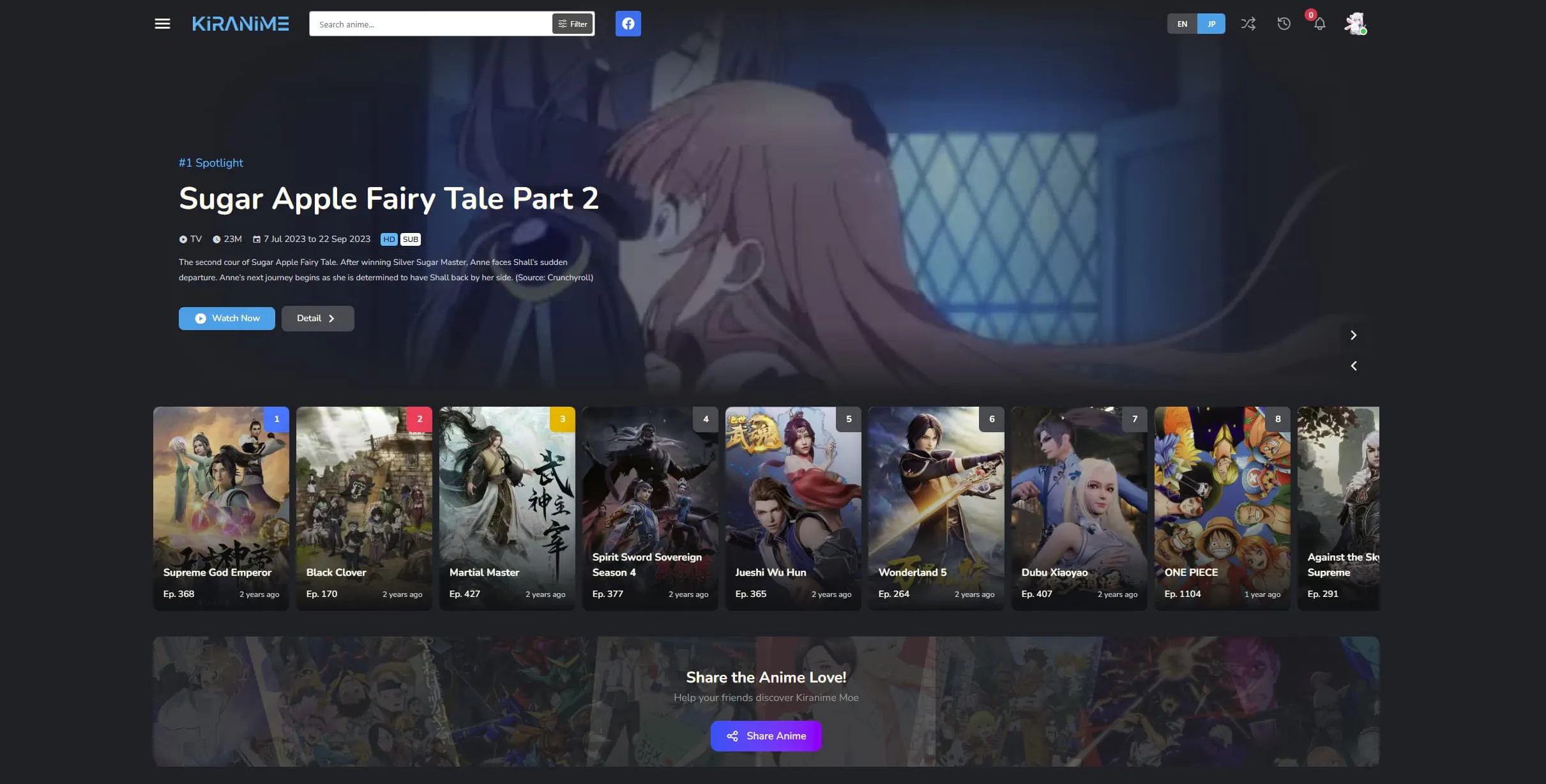Go to next spotlight slide

[1353, 335]
